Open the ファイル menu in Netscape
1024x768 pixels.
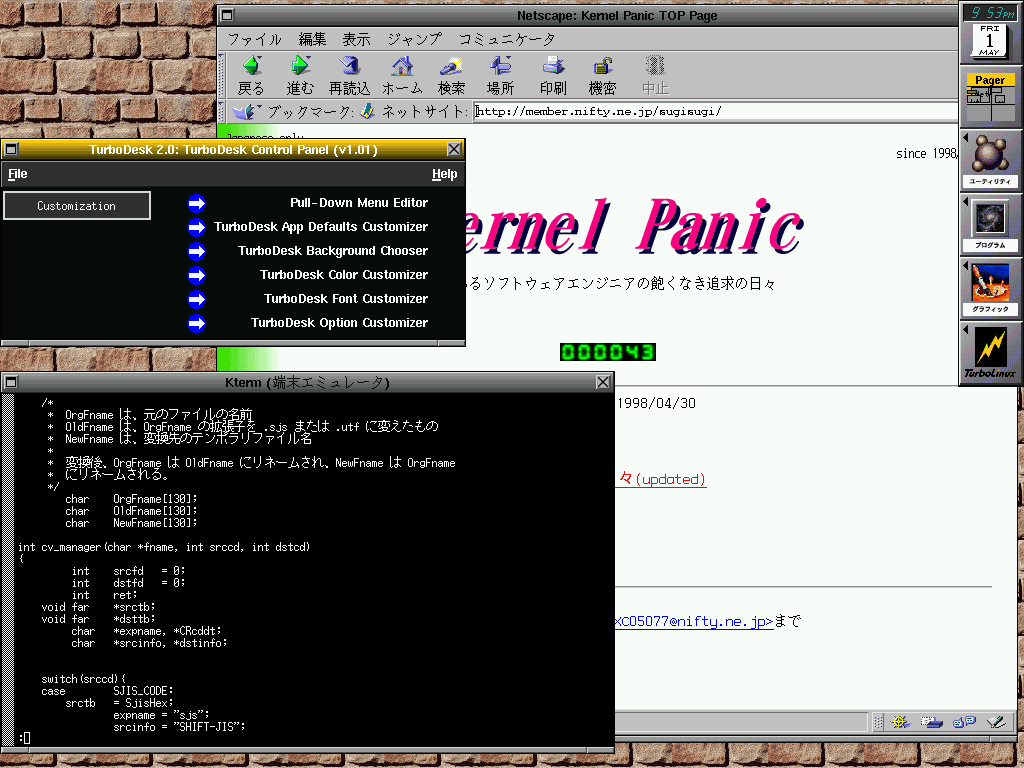click(254, 39)
